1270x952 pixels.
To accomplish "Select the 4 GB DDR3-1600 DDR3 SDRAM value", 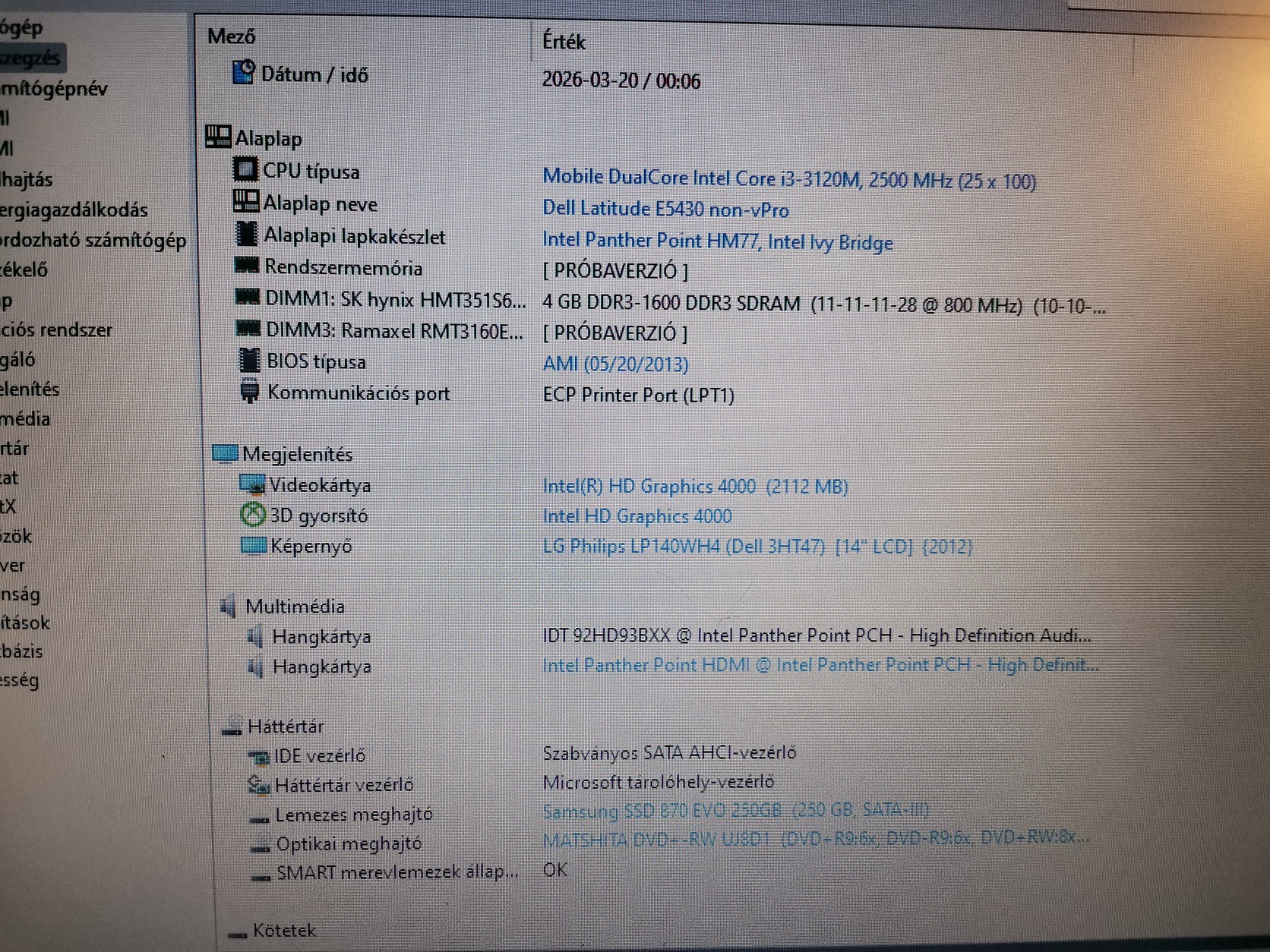I will coord(824,305).
